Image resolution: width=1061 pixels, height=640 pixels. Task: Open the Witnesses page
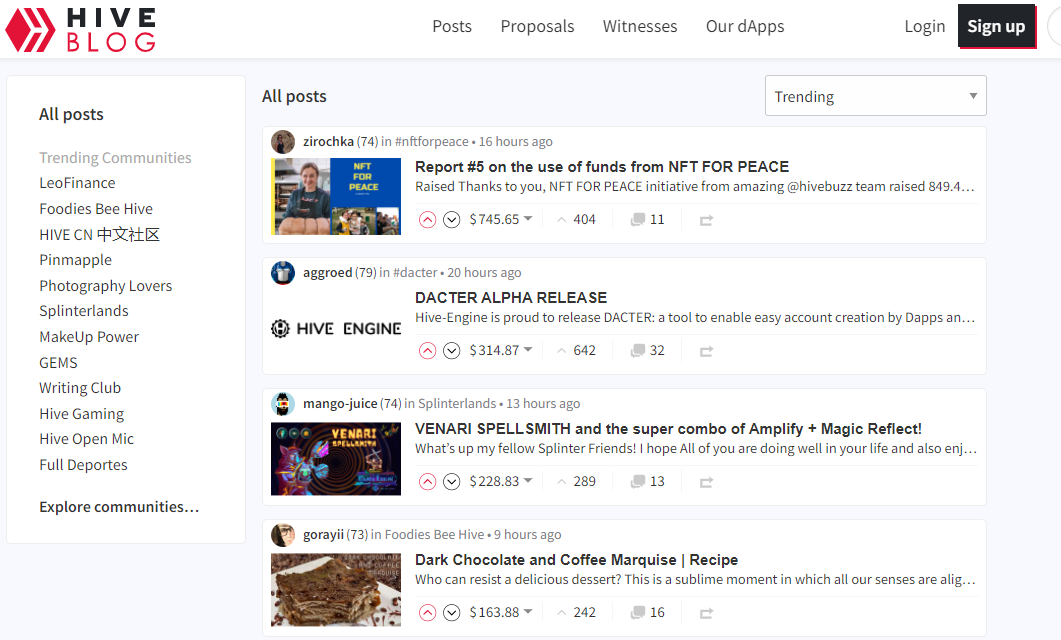[640, 26]
